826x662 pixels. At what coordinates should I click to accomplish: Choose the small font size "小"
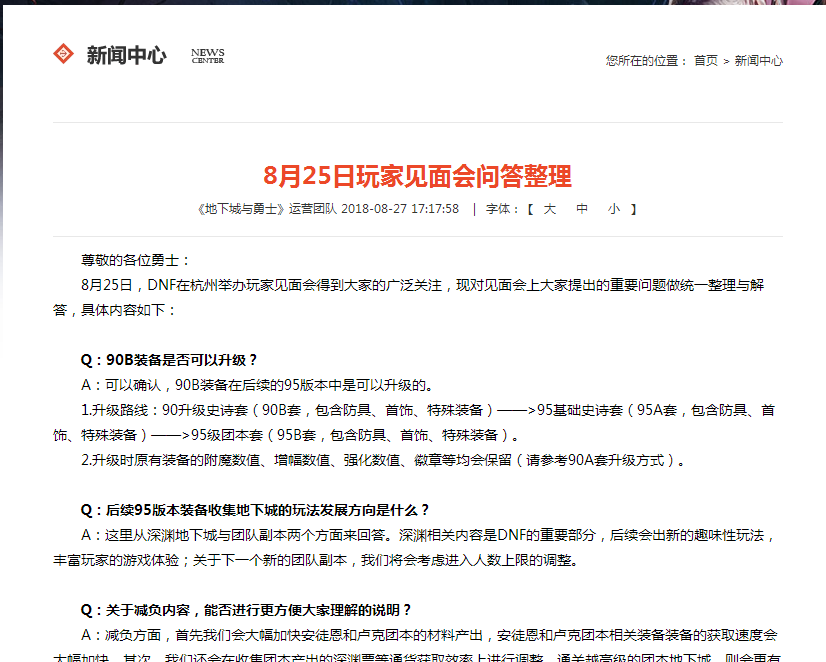coord(613,209)
